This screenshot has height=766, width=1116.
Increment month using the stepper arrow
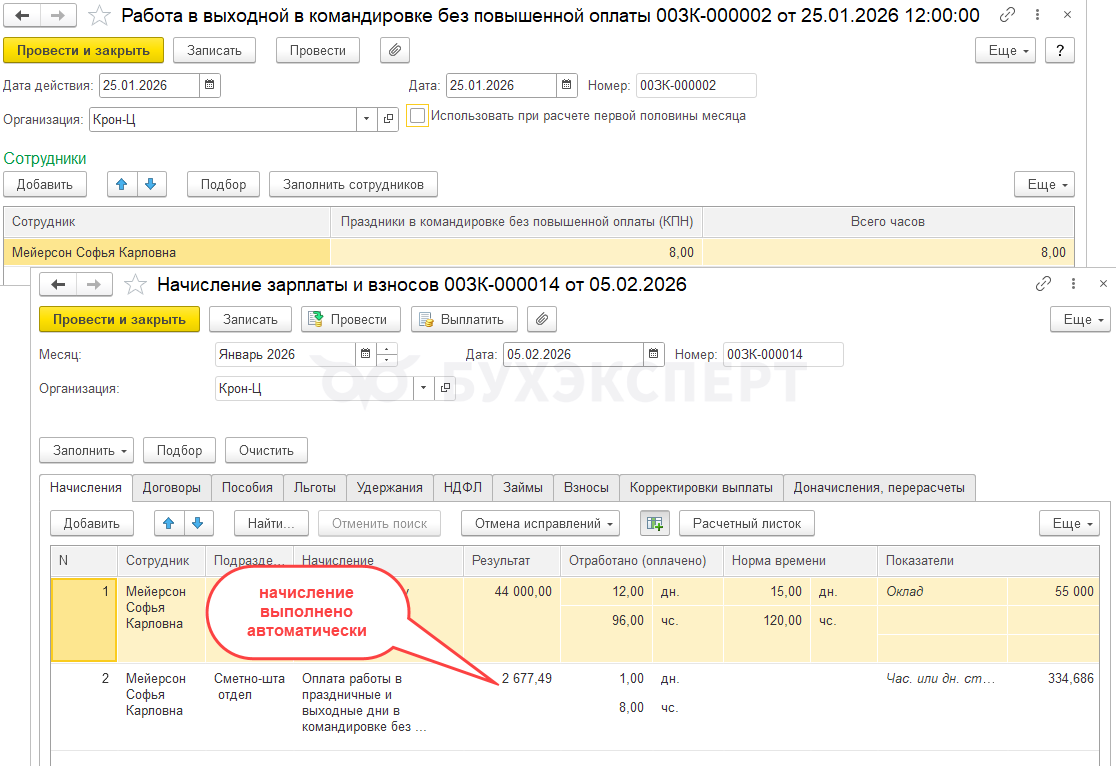pos(388,349)
